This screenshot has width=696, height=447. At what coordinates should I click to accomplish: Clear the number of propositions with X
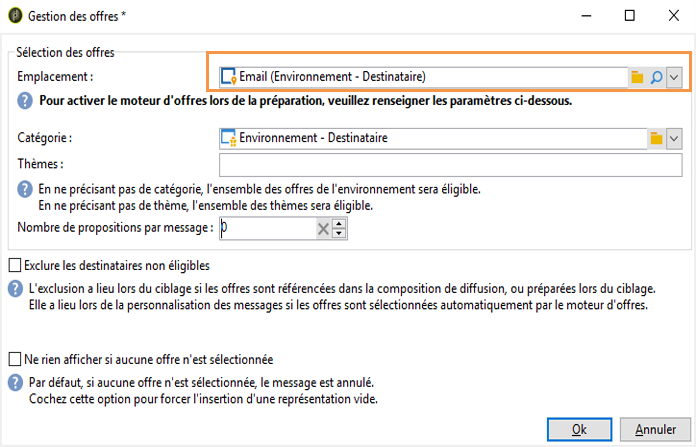(x=323, y=229)
